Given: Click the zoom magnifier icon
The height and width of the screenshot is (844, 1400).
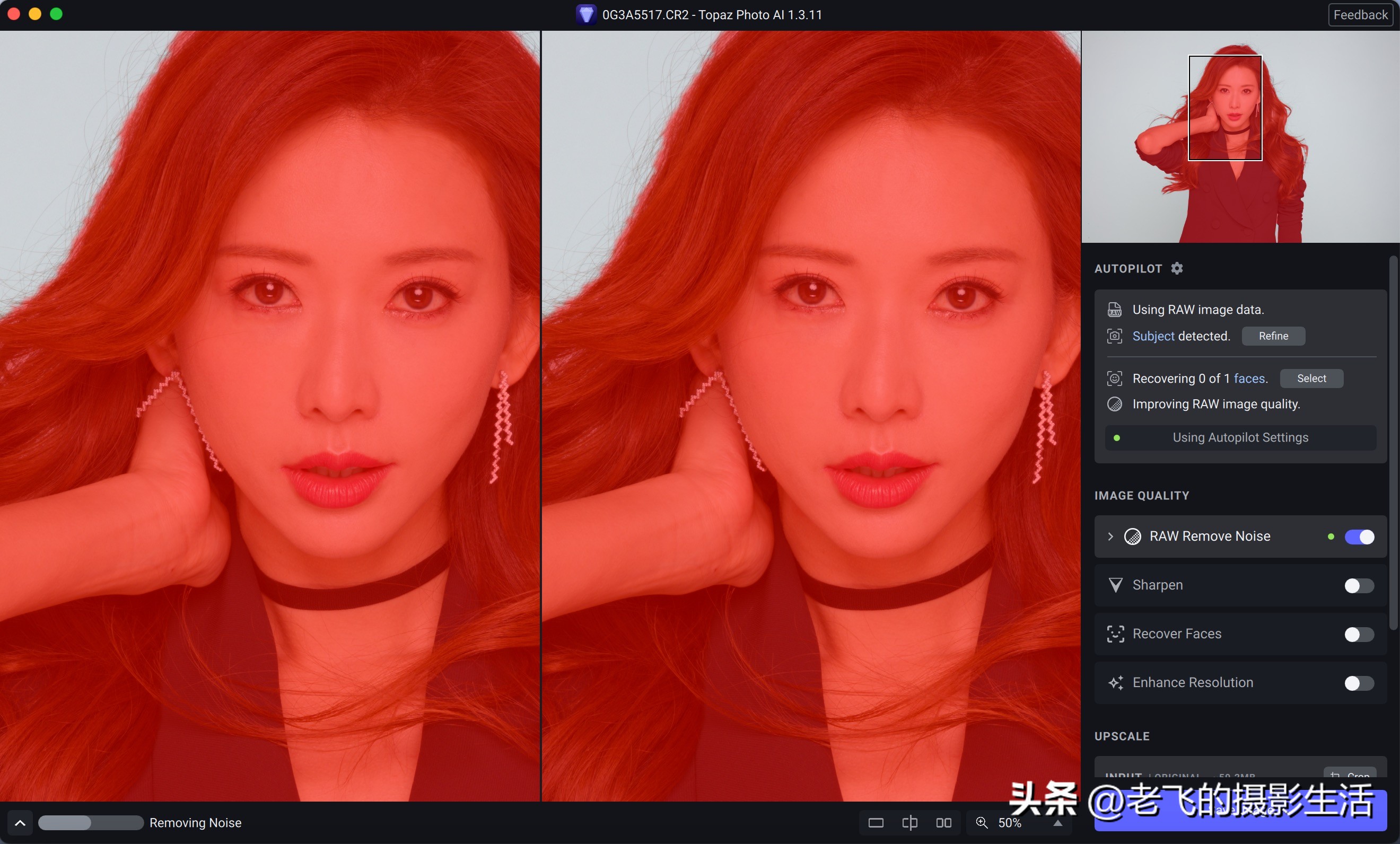Looking at the screenshot, I should 981,823.
